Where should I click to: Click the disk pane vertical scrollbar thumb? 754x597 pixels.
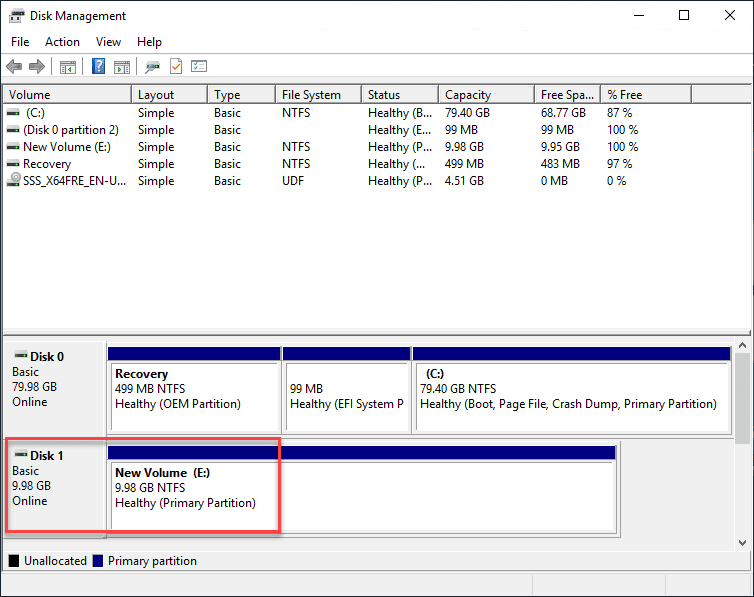click(742, 398)
